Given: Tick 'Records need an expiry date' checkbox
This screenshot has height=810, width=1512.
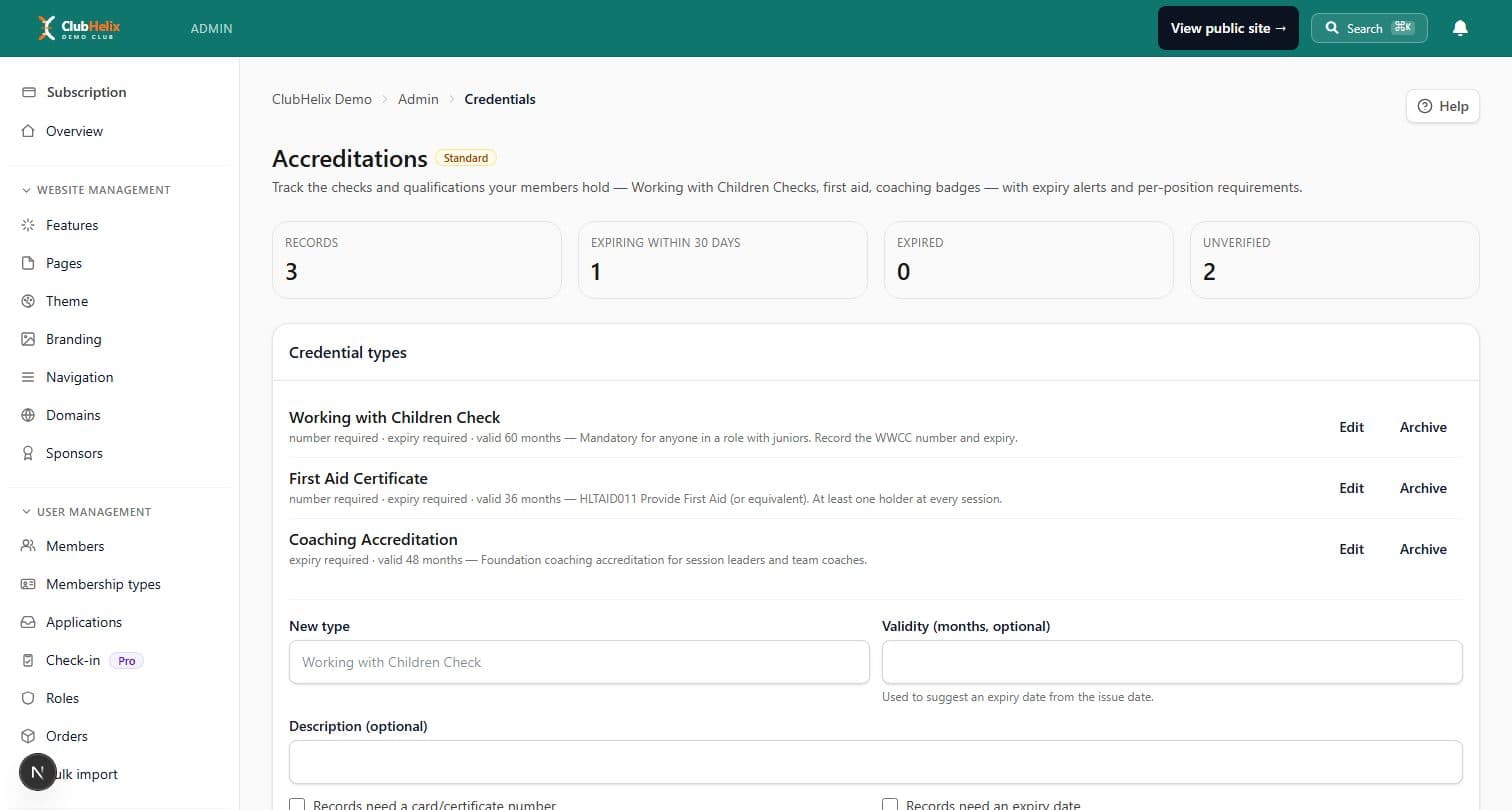Looking at the screenshot, I should [890, 804].
